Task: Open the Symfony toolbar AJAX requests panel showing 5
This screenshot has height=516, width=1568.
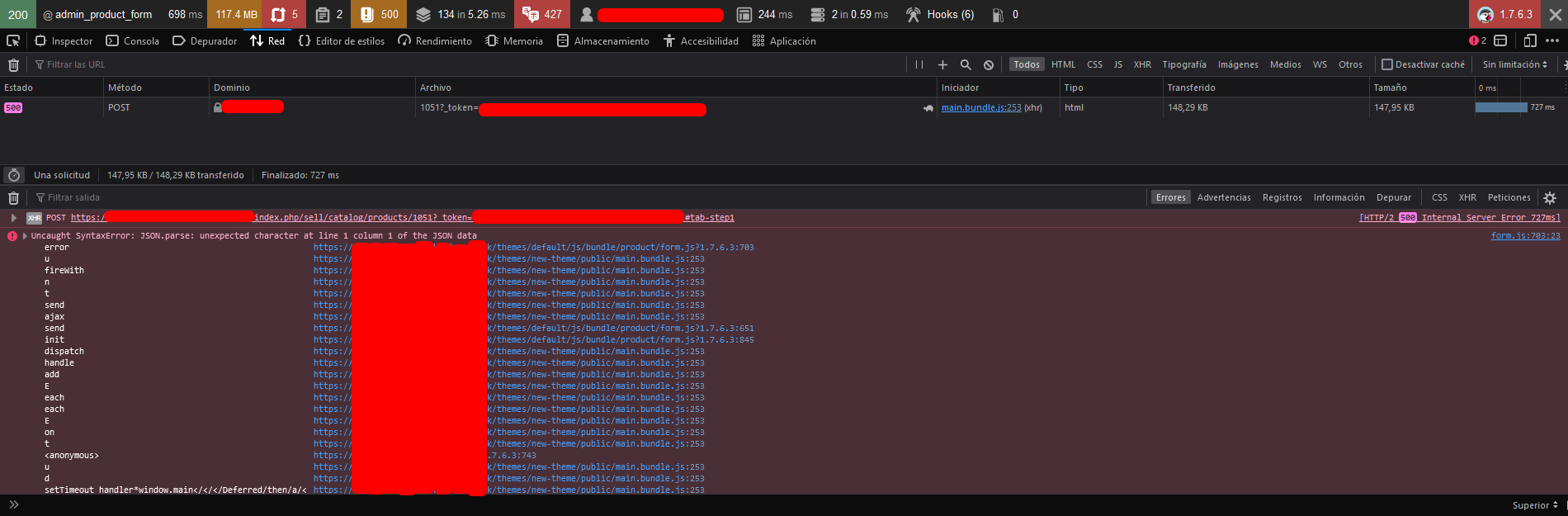Action: tap(285, 14)
